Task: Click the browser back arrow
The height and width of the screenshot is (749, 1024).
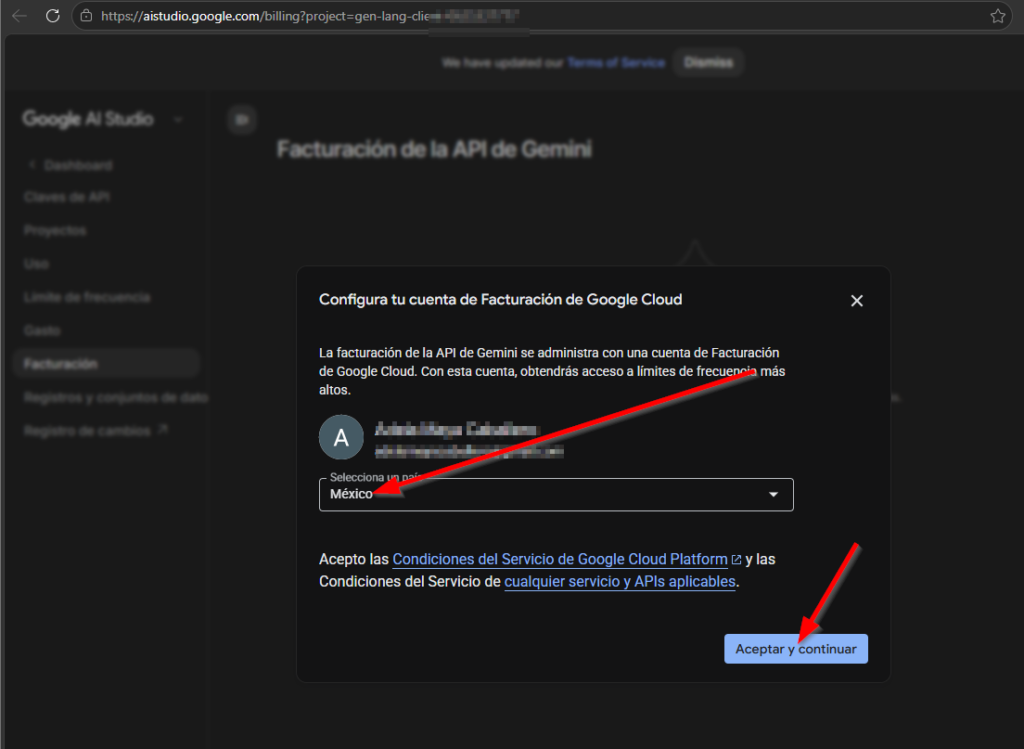Action: pyautogui.click(x=19, y=16)
